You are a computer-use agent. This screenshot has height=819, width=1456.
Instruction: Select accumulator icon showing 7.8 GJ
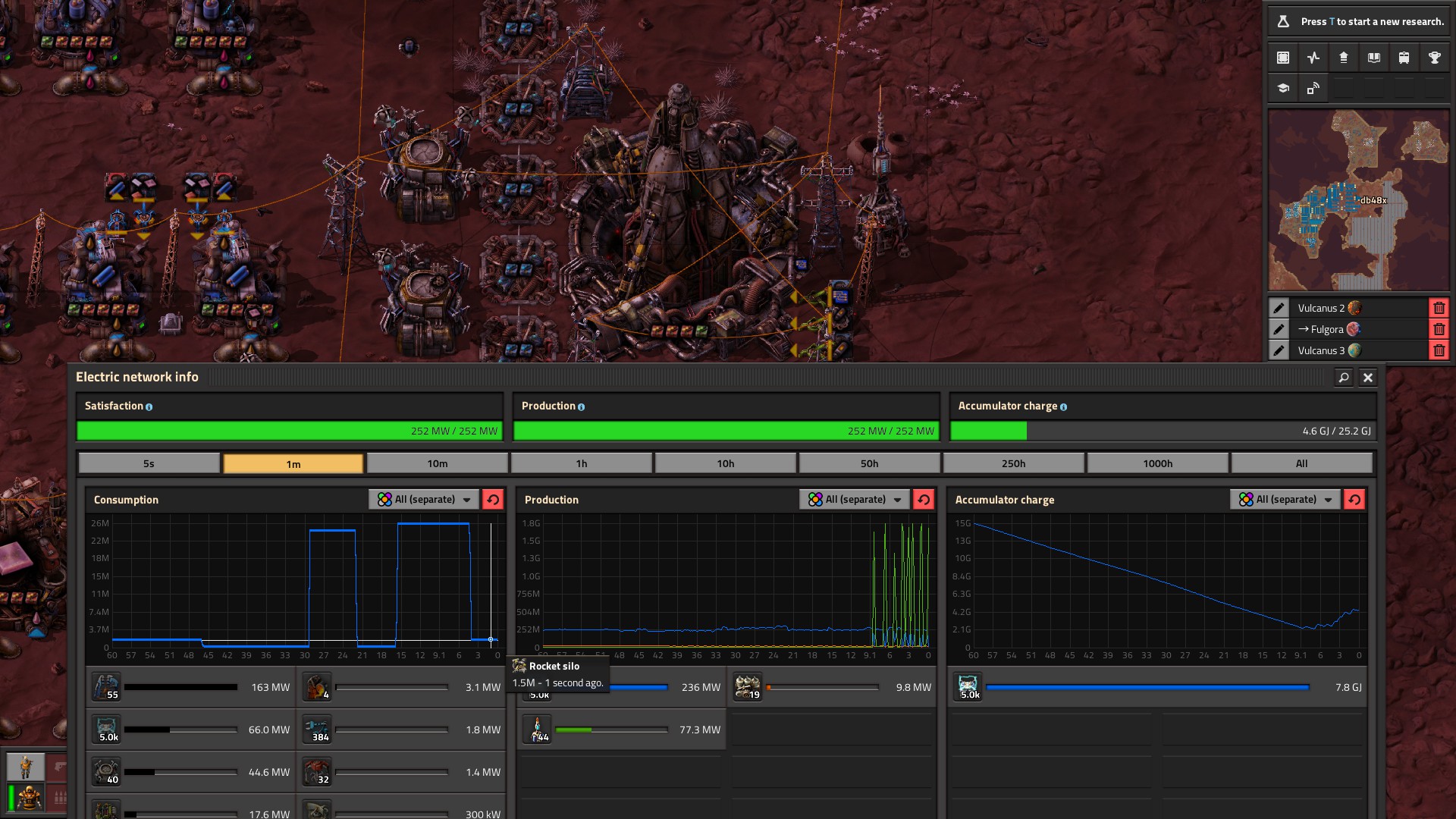pos(968,687)
